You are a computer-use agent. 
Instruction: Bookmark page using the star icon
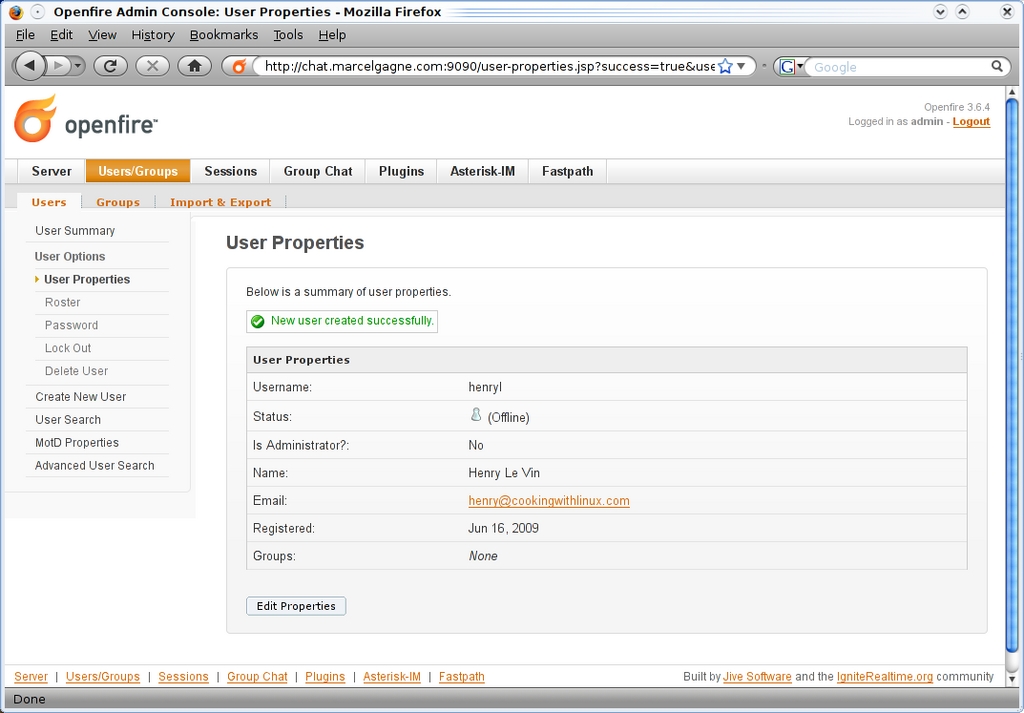click(726, 67)
